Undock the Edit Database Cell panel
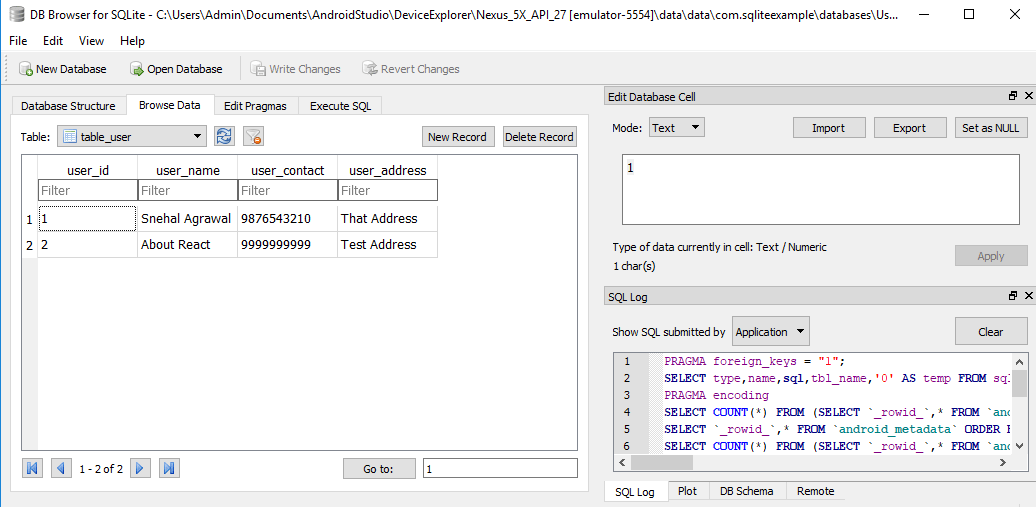The height and width of the screenshot is (507, 1036). (1013, 97)
